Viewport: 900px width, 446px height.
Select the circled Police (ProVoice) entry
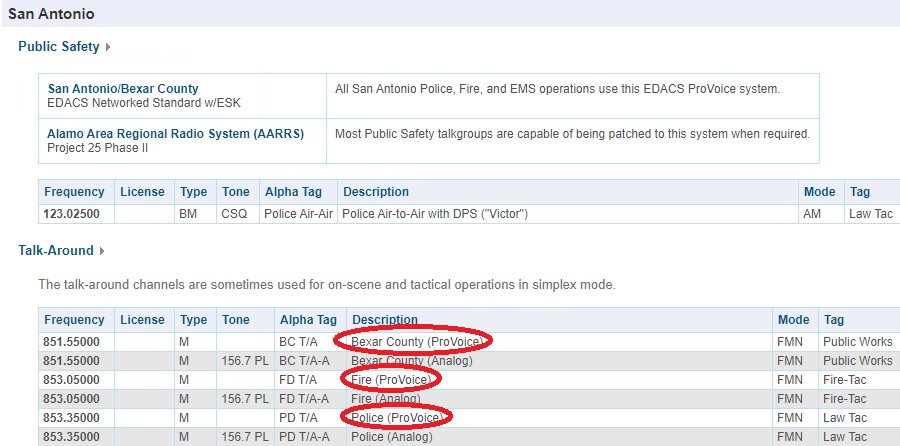pos(397,417)
